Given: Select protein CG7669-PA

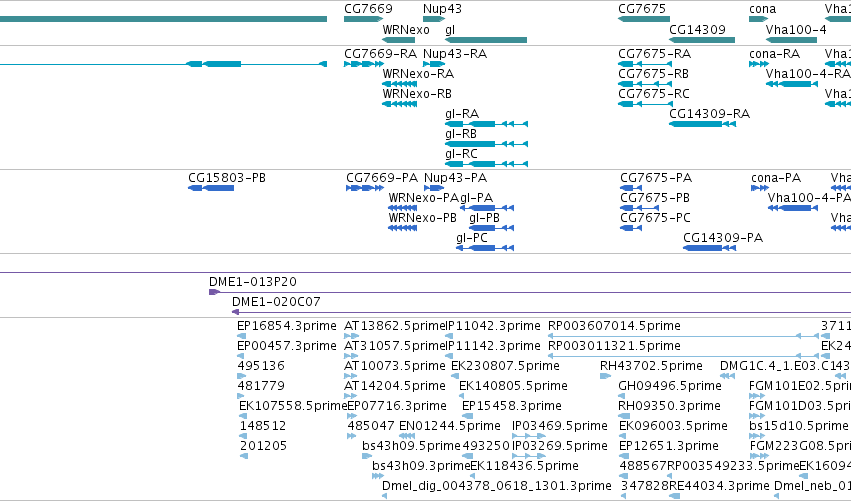Looking at the screenshot, I should coord(365,188).
